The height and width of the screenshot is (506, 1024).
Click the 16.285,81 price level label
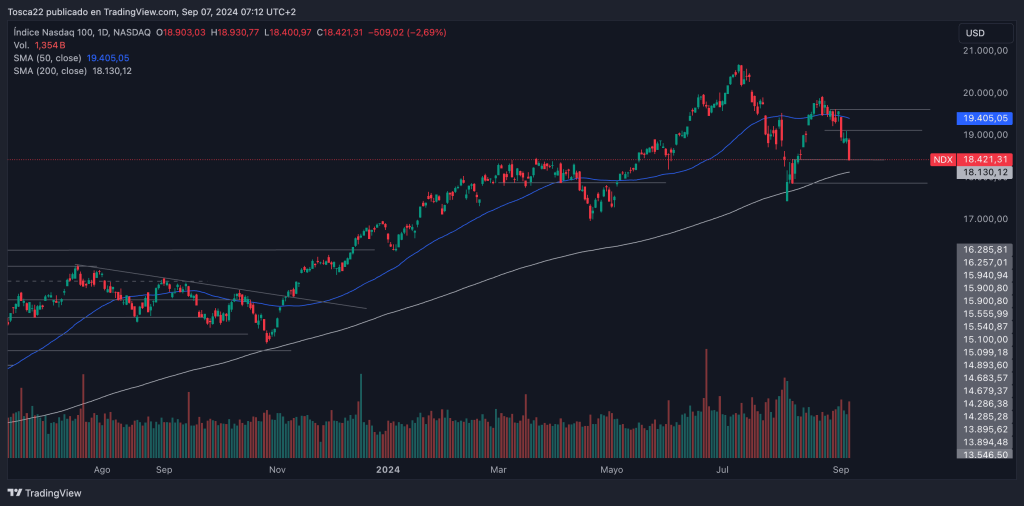pos(984,249)
